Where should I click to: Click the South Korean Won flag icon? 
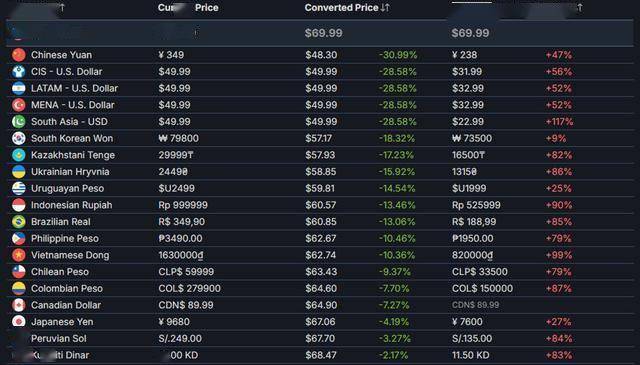[x=19, y=138]
